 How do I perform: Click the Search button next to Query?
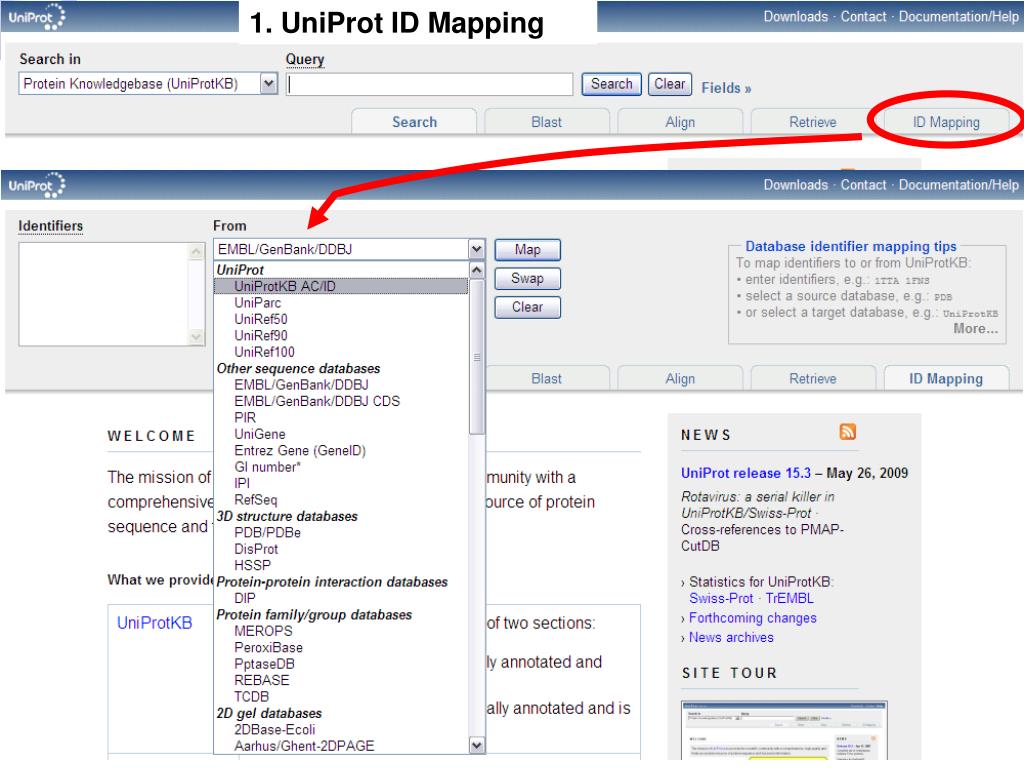pos(611,84)
